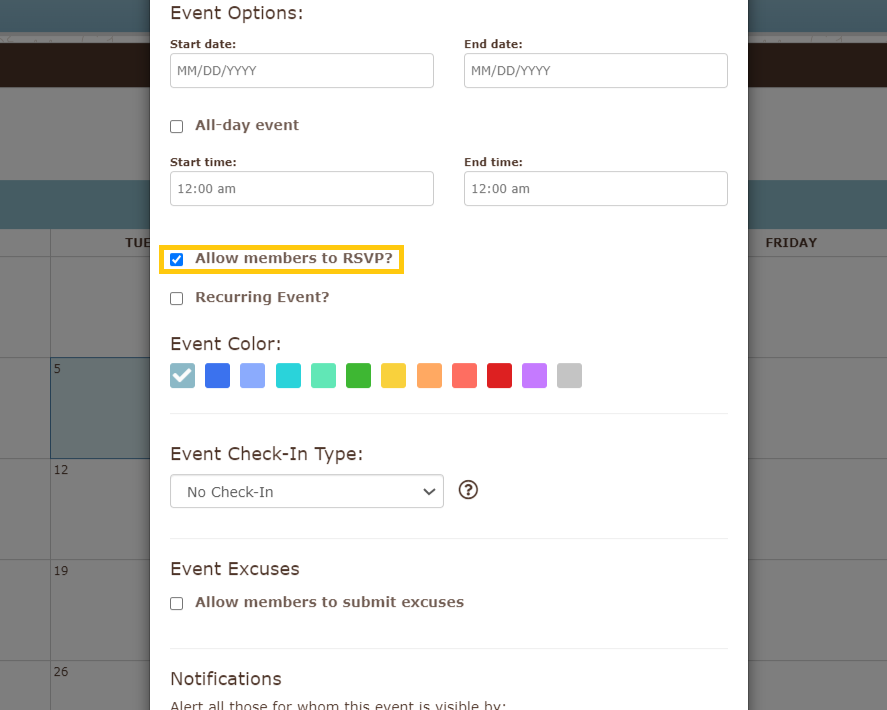The image size is (887, 710).
Task: Select the orange event color
Action: point(429,375)
